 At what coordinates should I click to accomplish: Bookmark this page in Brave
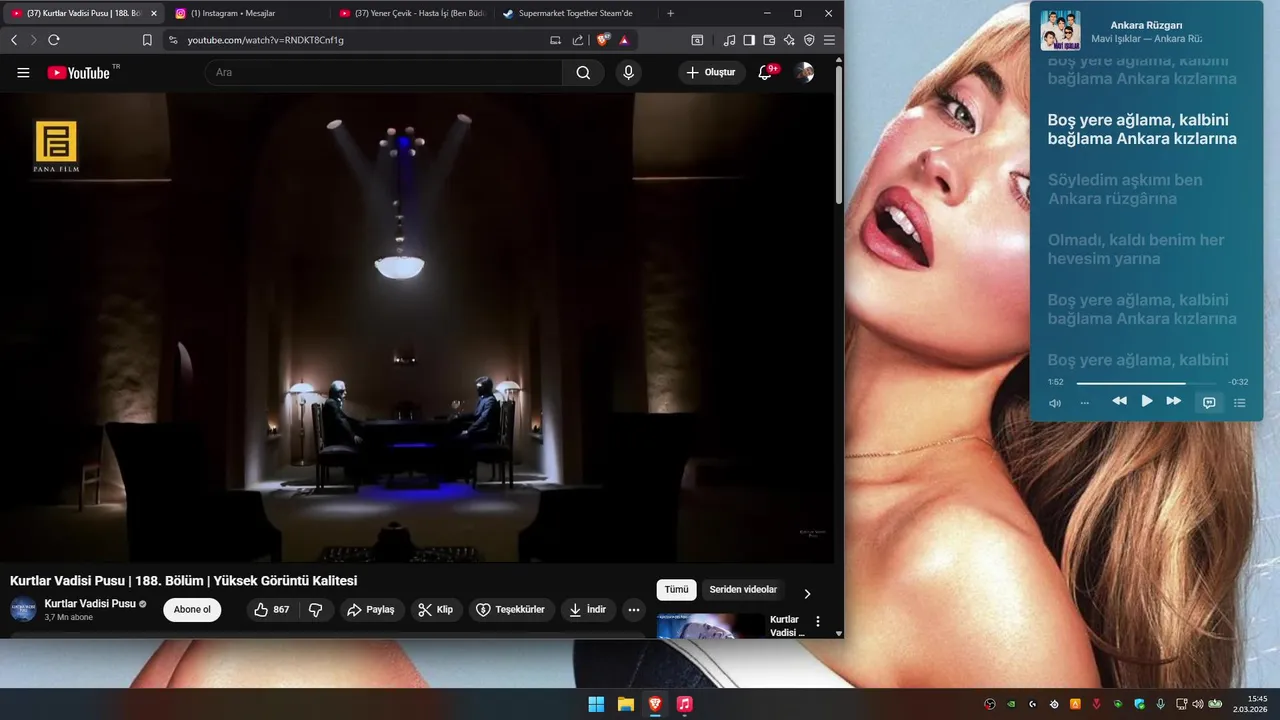pos(147,40)
